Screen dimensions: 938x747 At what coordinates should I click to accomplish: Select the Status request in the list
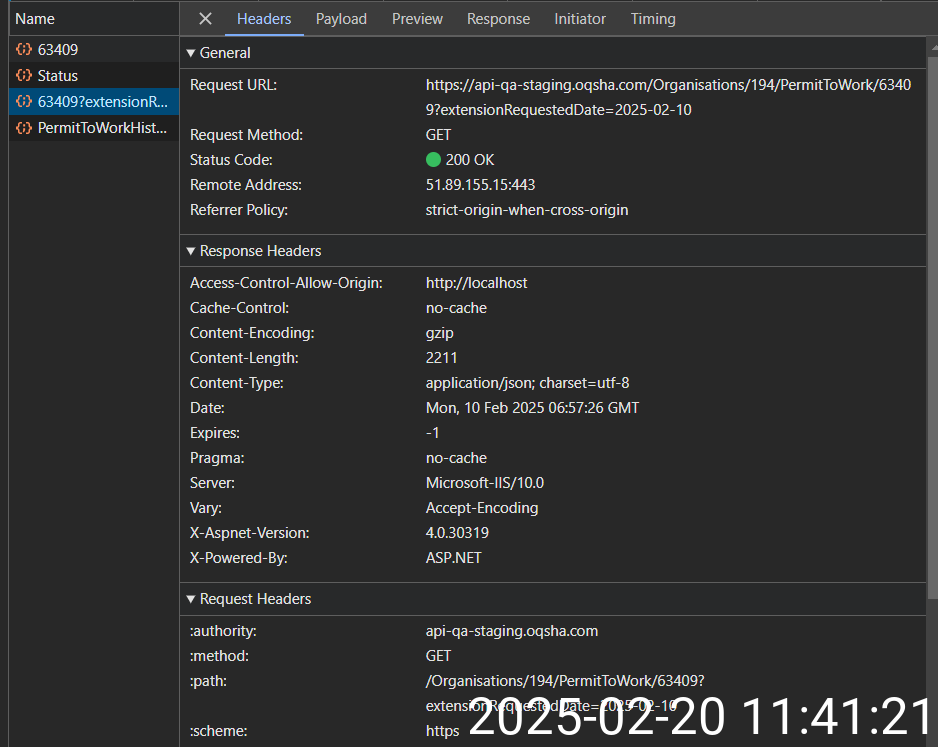(x=58, y=76)
